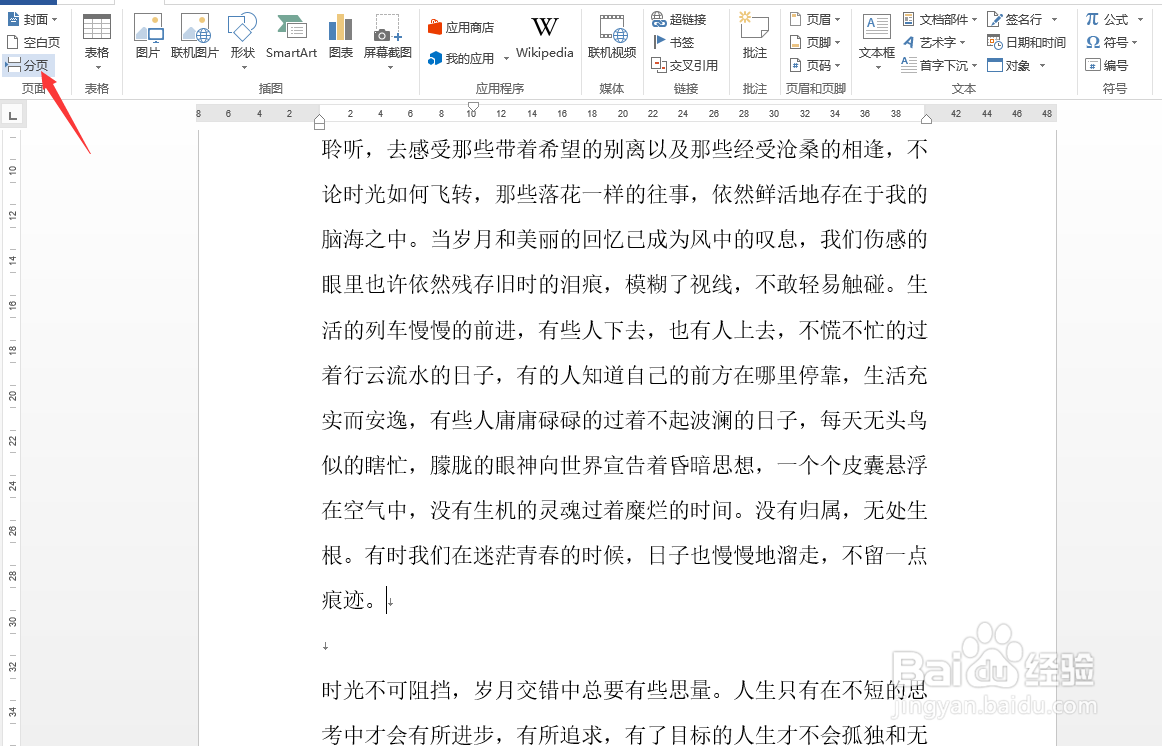
Task: Click 我的应用 to view installed apps
Action: (460, 58)
